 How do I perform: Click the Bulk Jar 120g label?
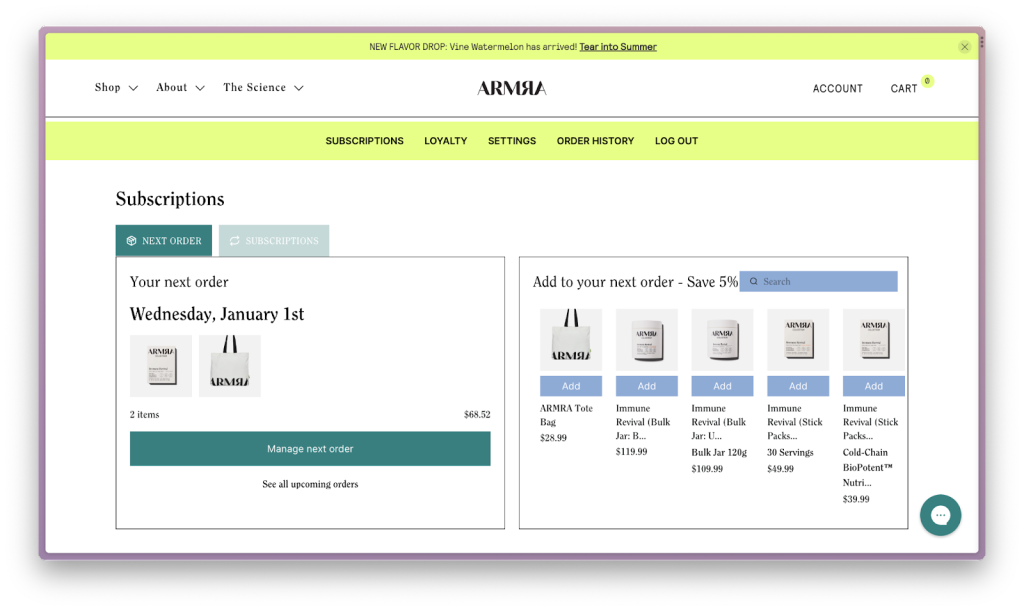click(x=719, y=452)
